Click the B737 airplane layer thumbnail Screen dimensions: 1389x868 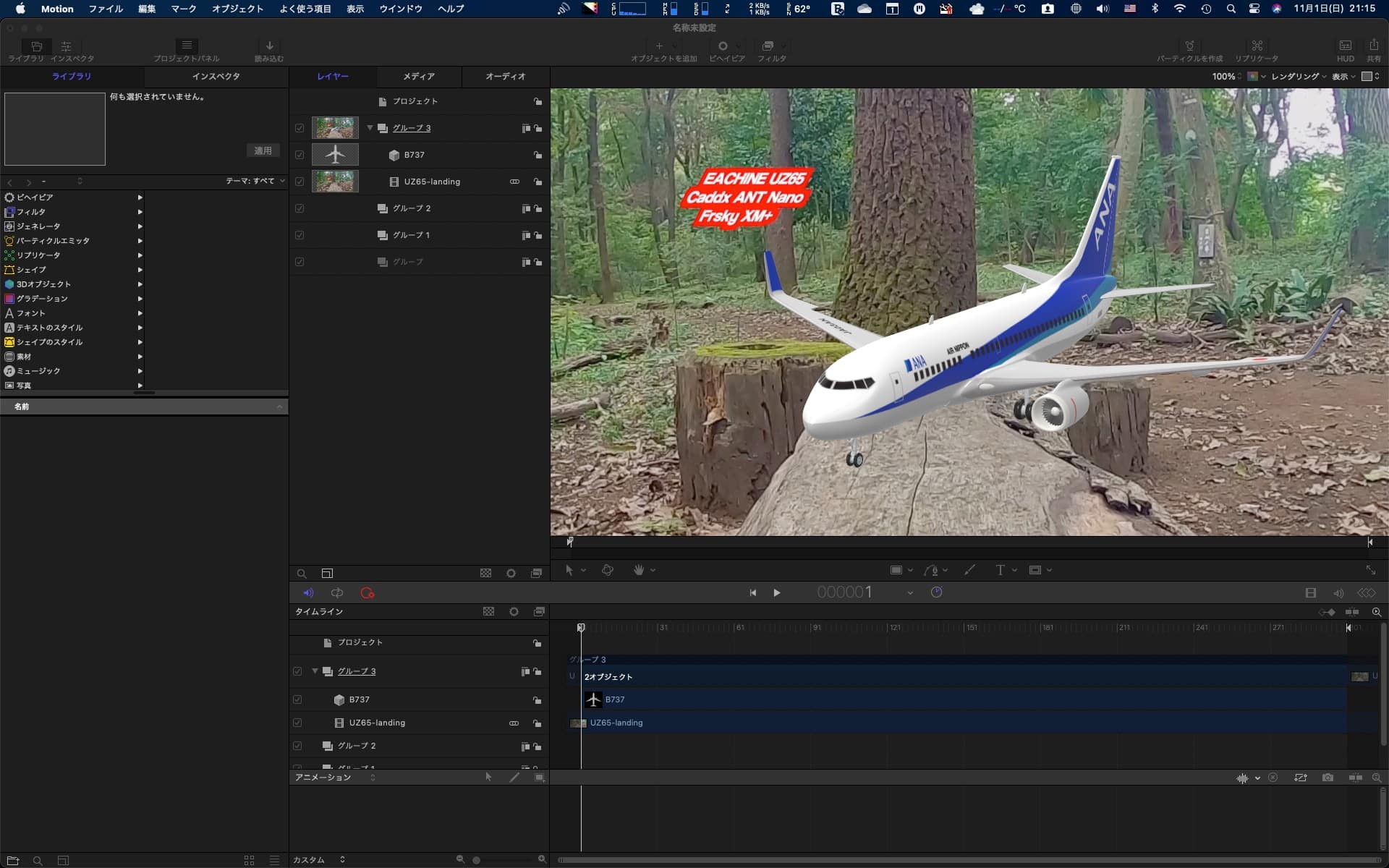pos(335,155)
